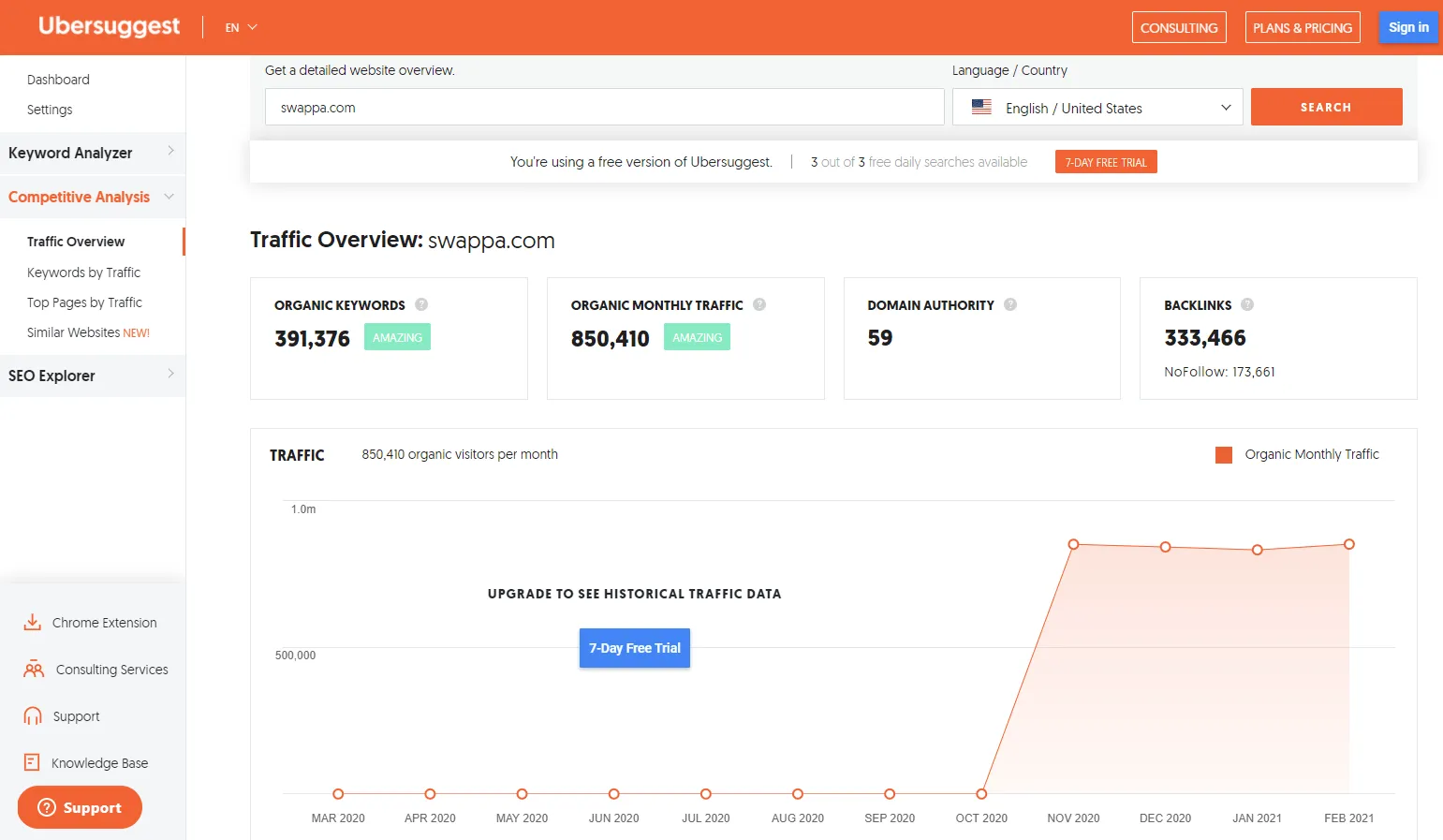This screenshot has height=840, width=1443.
Task: Click help icon next to Organic Keywords
Action: [421, 304]
